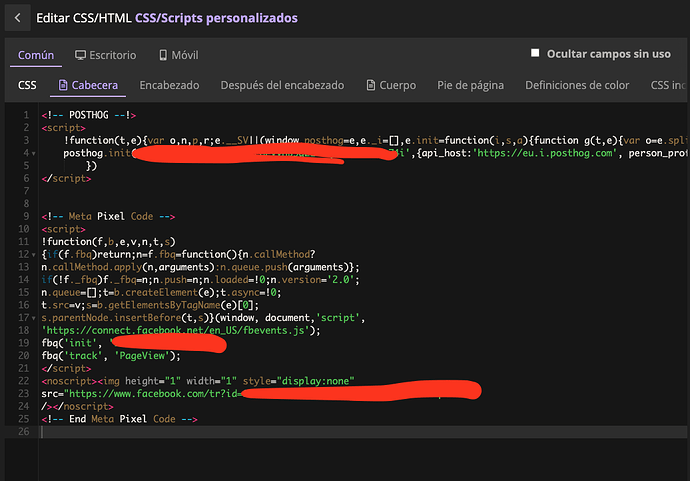This screenshot has height=481, width=690.
Task: Switch to the Escritorio tab
Action: click(106, 55)
